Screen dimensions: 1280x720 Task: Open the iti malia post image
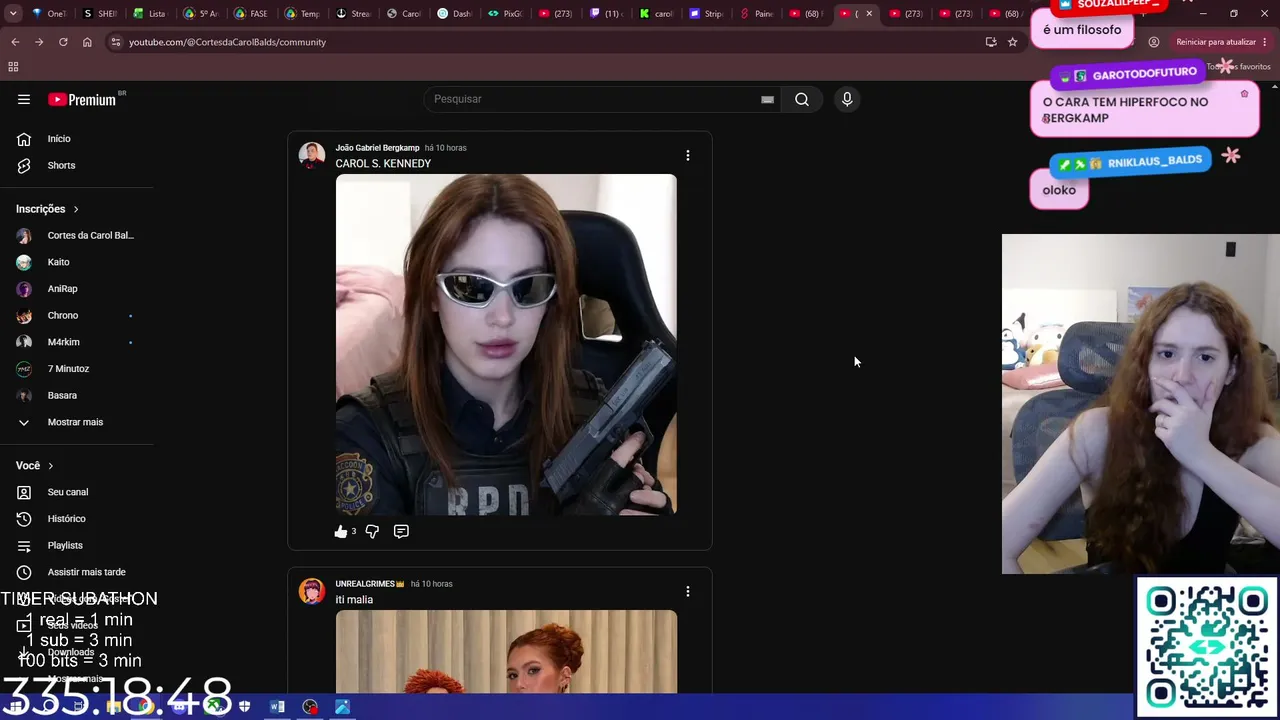point(506,651)
